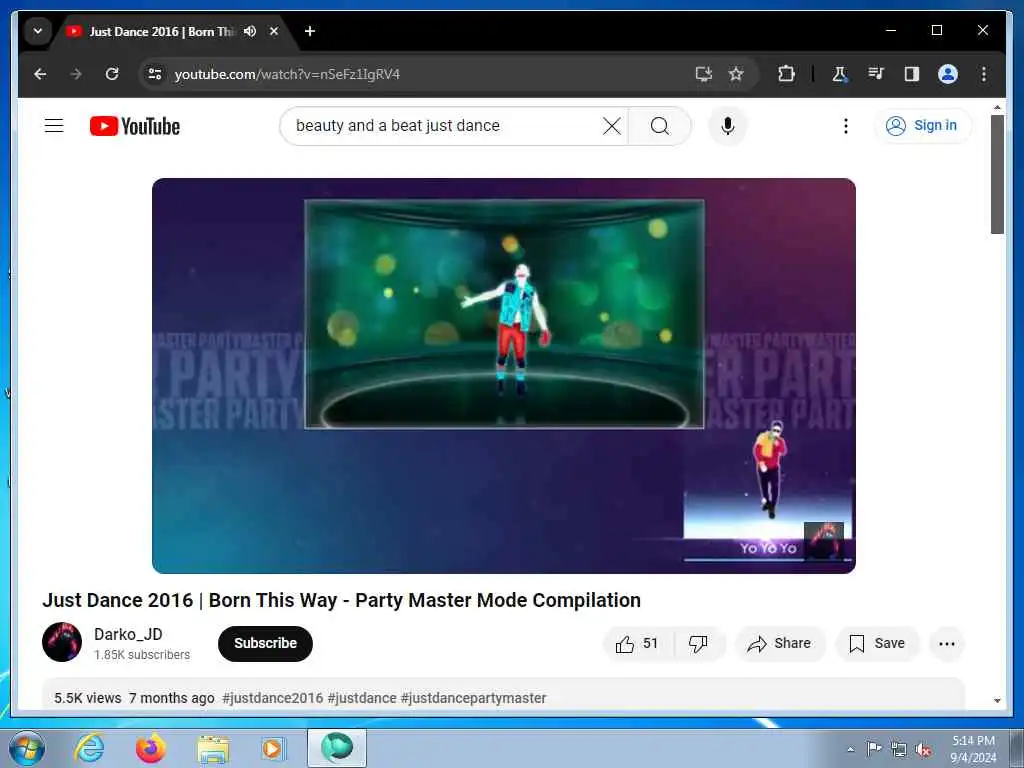The width and height of the screenshot is (1024, 768).
Task: Open the Chrome Labs flask icon
Action: 840,74
